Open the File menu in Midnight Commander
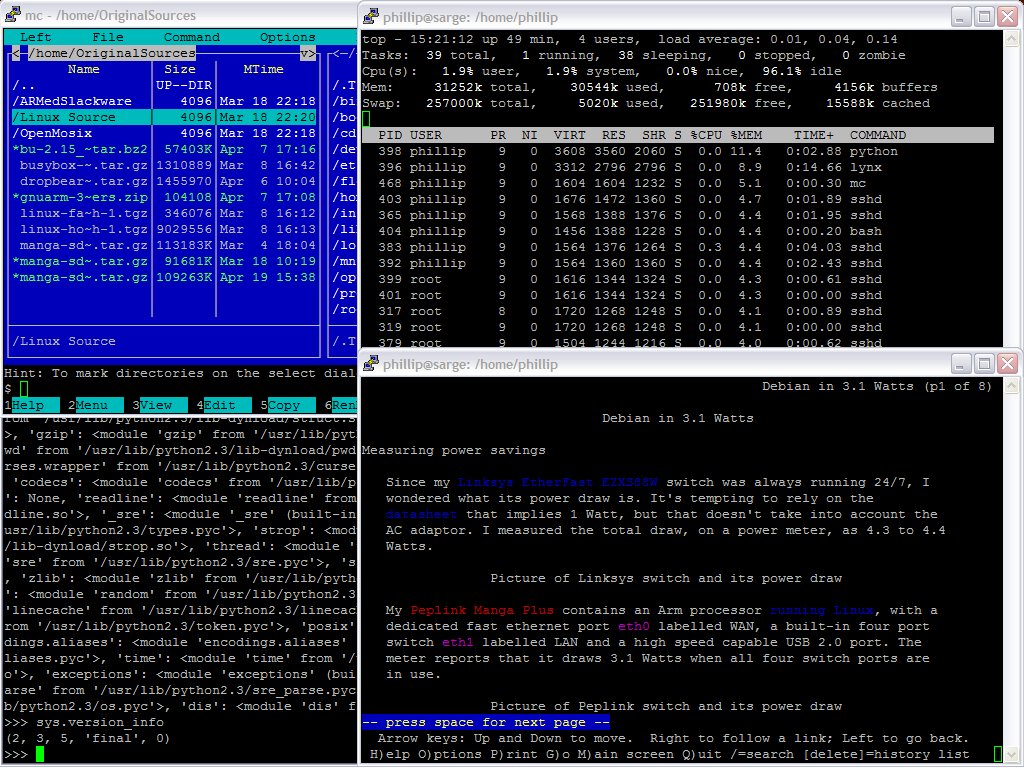 [x=108, y=37]
